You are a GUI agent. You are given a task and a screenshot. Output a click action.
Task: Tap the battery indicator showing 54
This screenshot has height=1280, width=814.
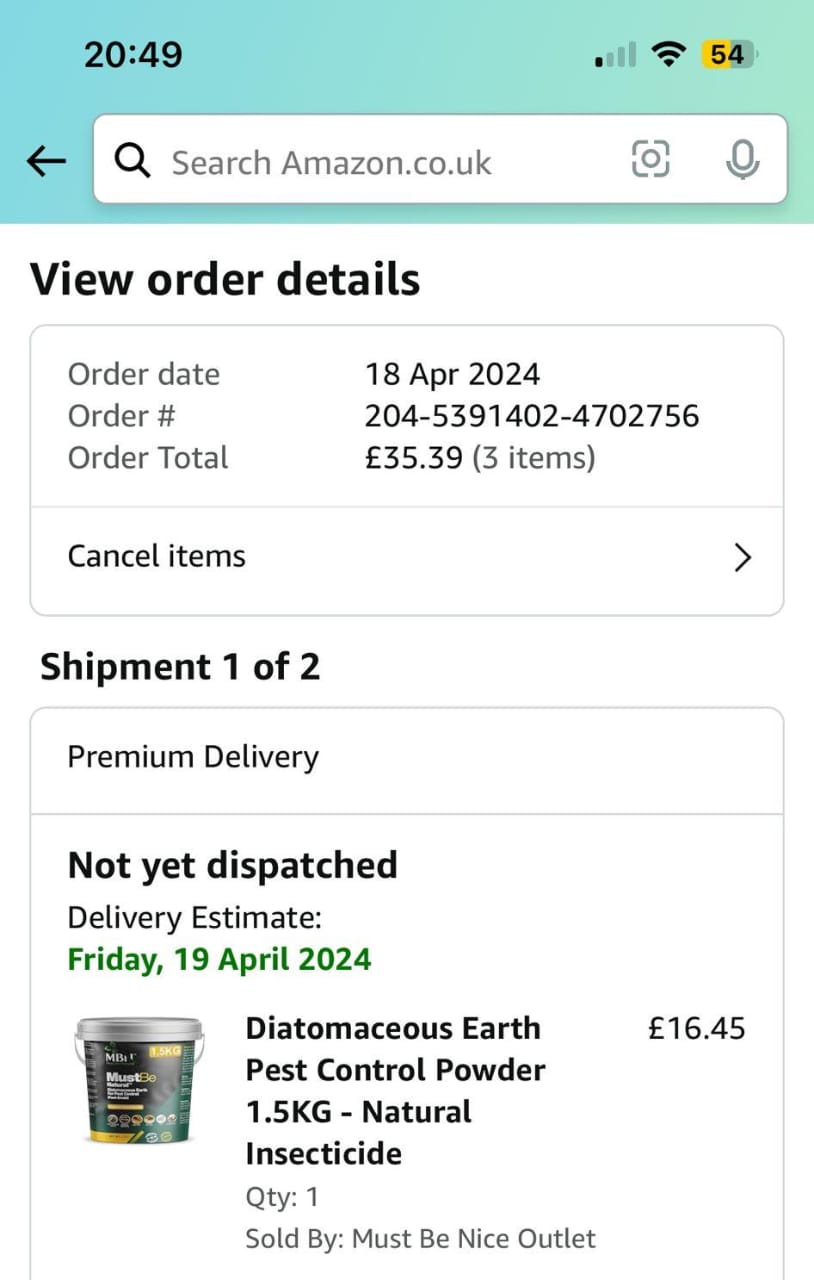click(x=731, y=54)
